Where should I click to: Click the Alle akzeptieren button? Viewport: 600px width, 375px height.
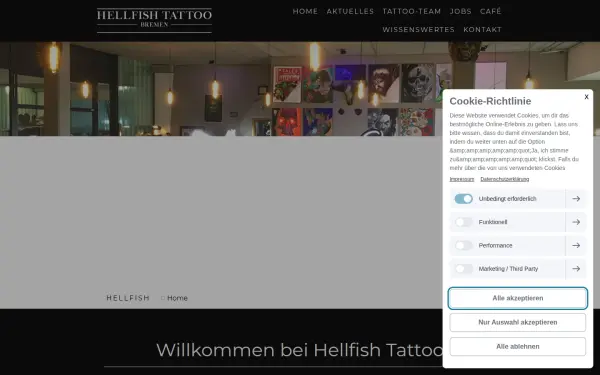tap(517, 298)
